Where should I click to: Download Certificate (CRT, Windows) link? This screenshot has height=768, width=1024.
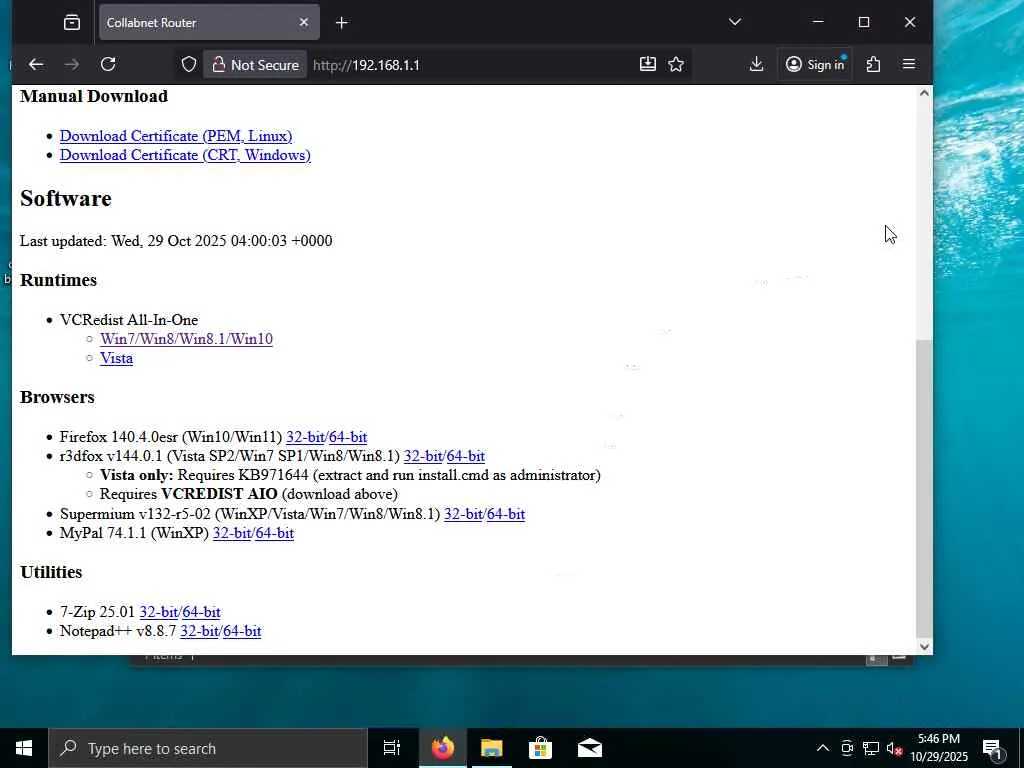click(x=185, y=155)
